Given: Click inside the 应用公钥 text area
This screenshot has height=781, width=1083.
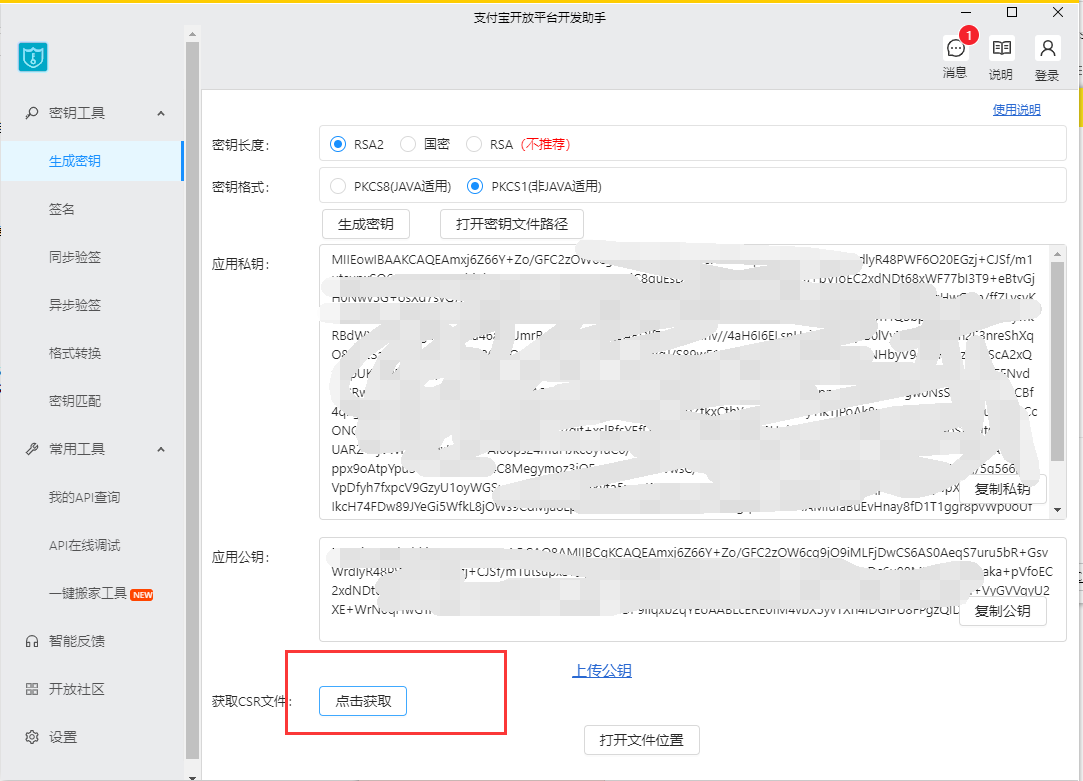Looking at the screenshot, I should [693, 589].
